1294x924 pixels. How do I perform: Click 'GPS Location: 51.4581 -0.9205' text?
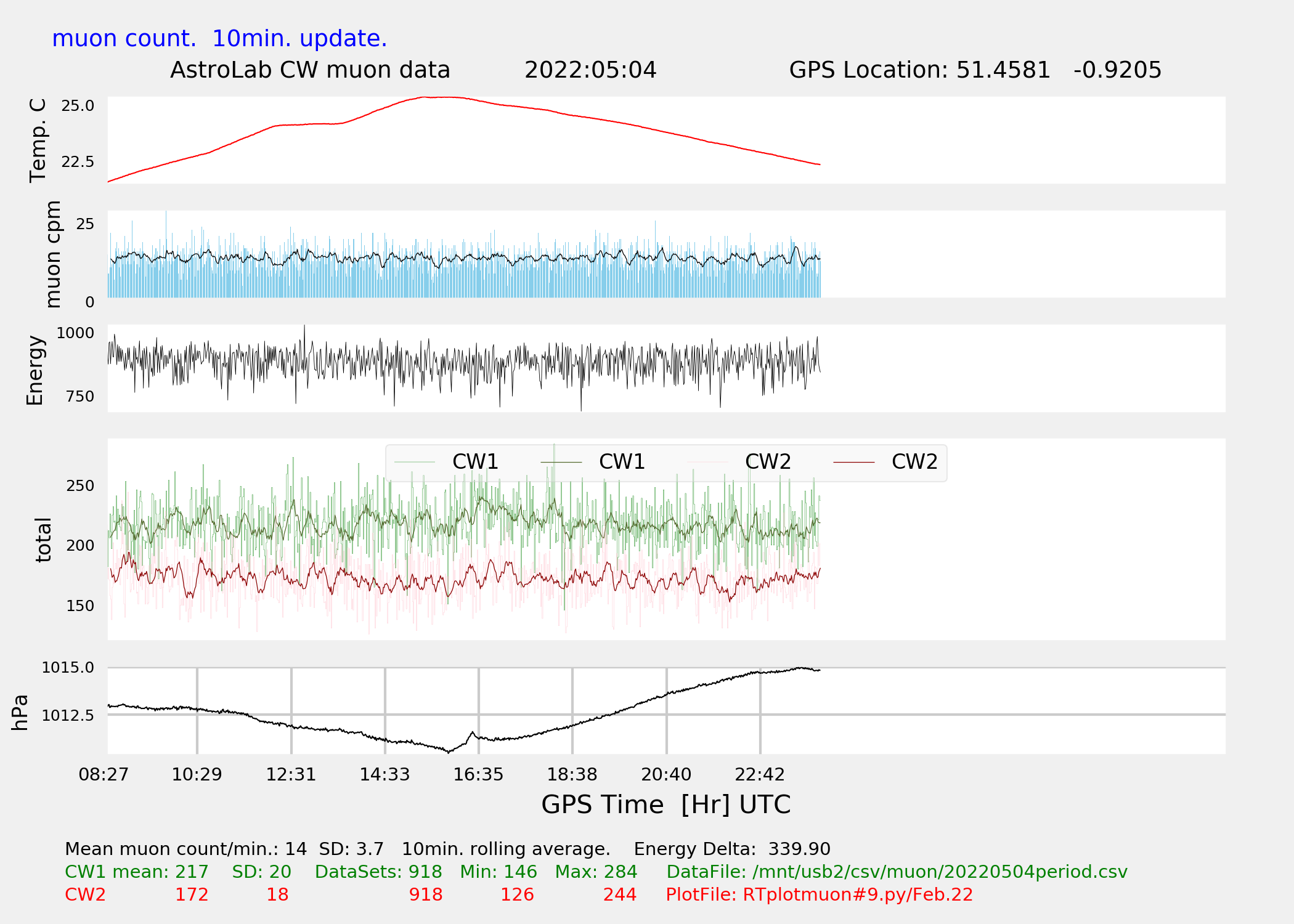[x=975, y=70]
